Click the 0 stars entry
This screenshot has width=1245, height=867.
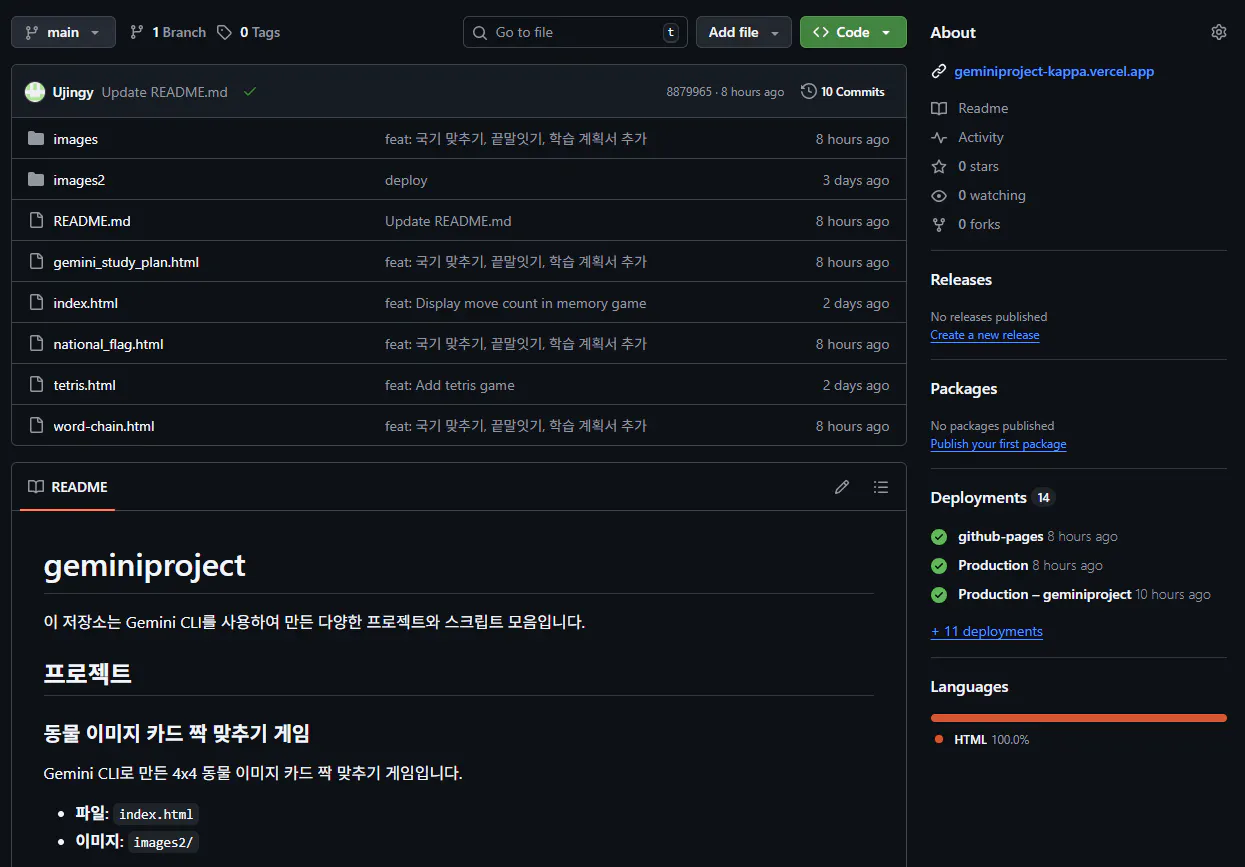coord(978,166)
